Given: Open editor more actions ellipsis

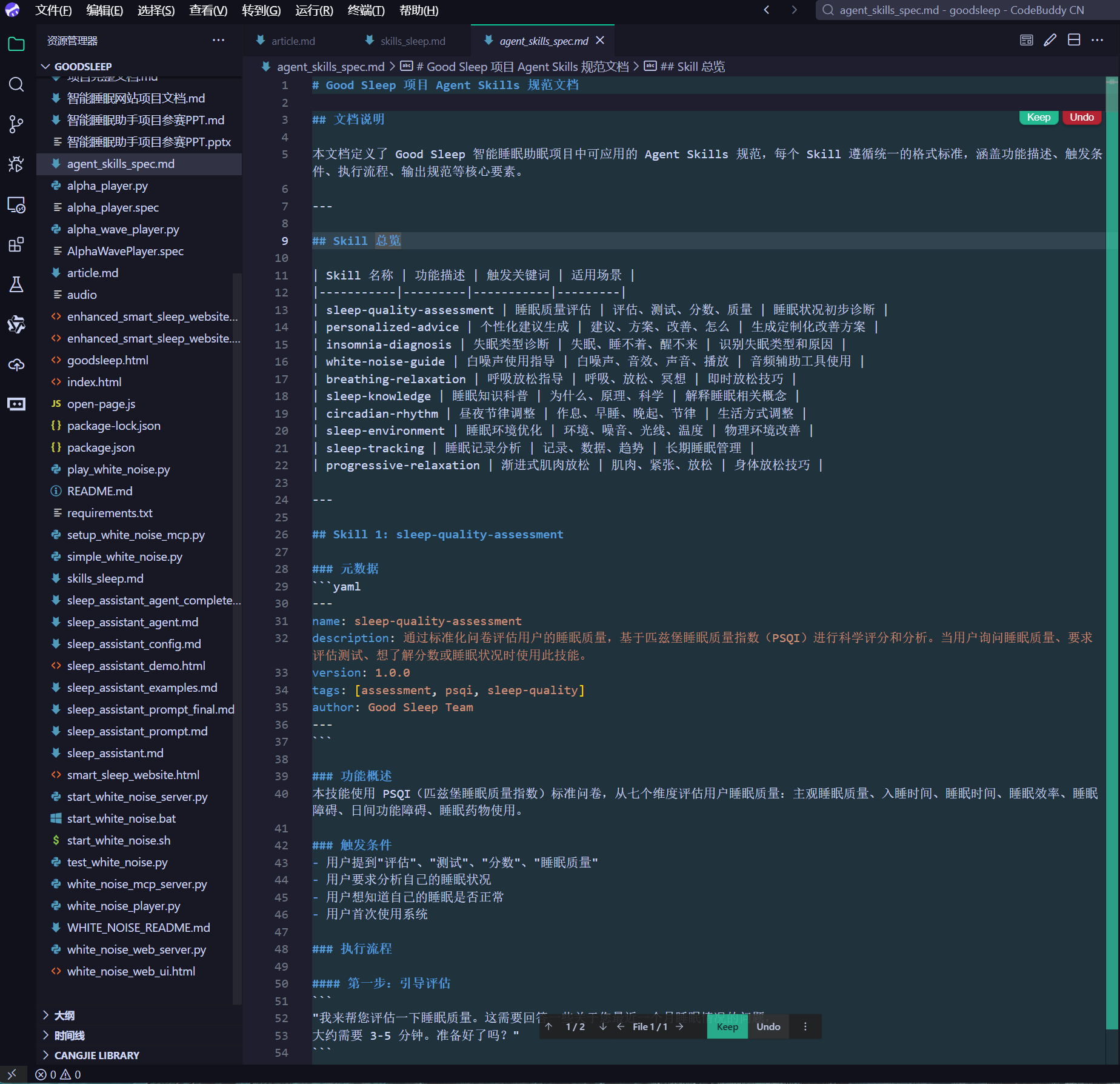Looking at the screenshot, I should [x=1097, y=40].
